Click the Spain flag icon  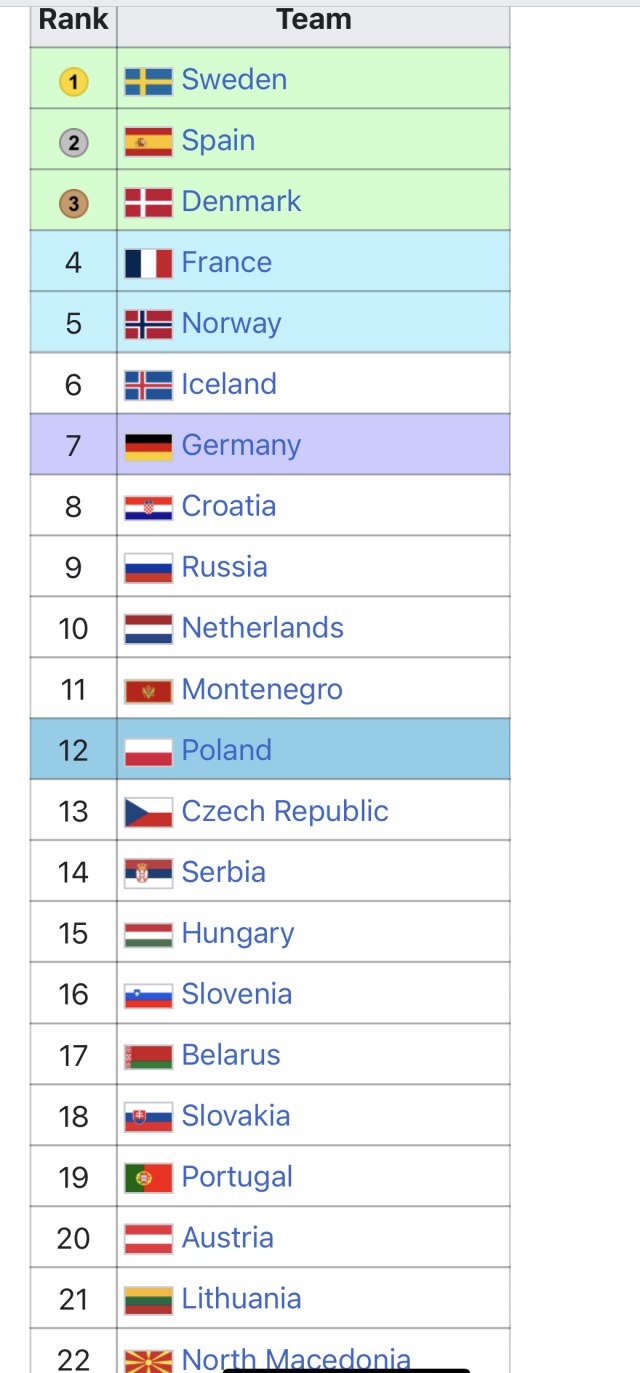tap(148, 142)
